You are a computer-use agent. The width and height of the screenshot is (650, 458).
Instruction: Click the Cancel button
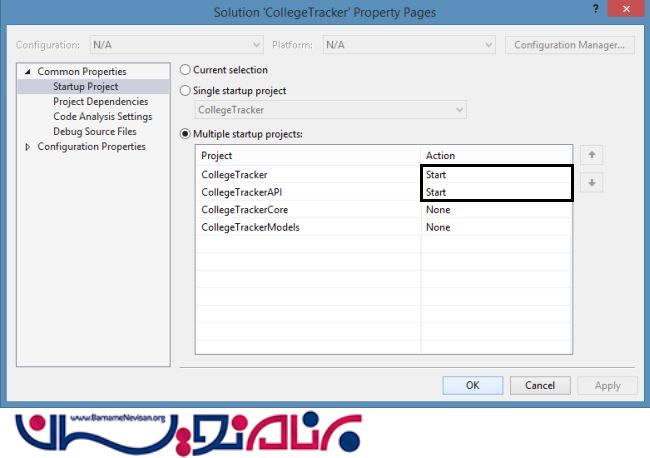pos(540,385)
